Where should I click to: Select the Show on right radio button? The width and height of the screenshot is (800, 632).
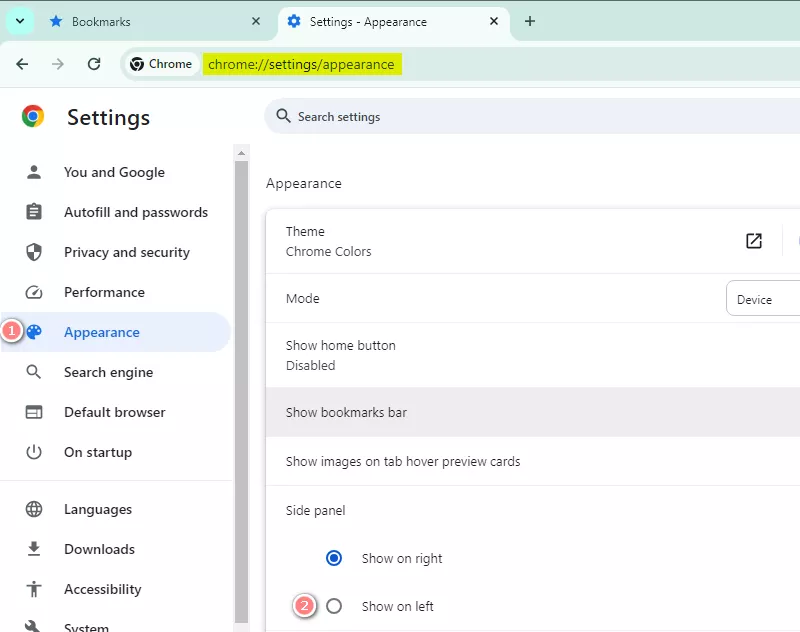click(x=334, y=558)
